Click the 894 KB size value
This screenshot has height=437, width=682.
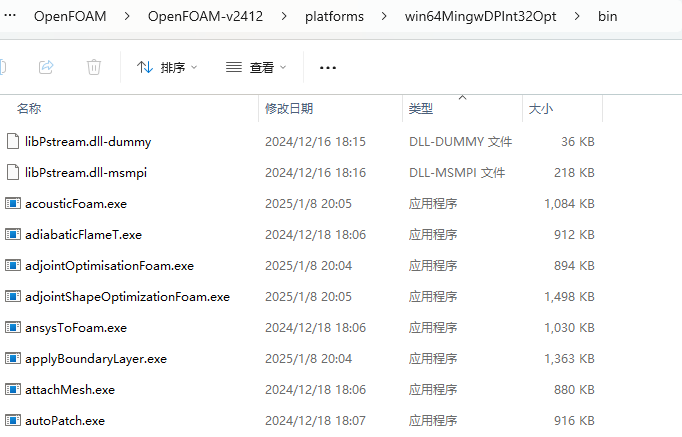tap(574, 266)
